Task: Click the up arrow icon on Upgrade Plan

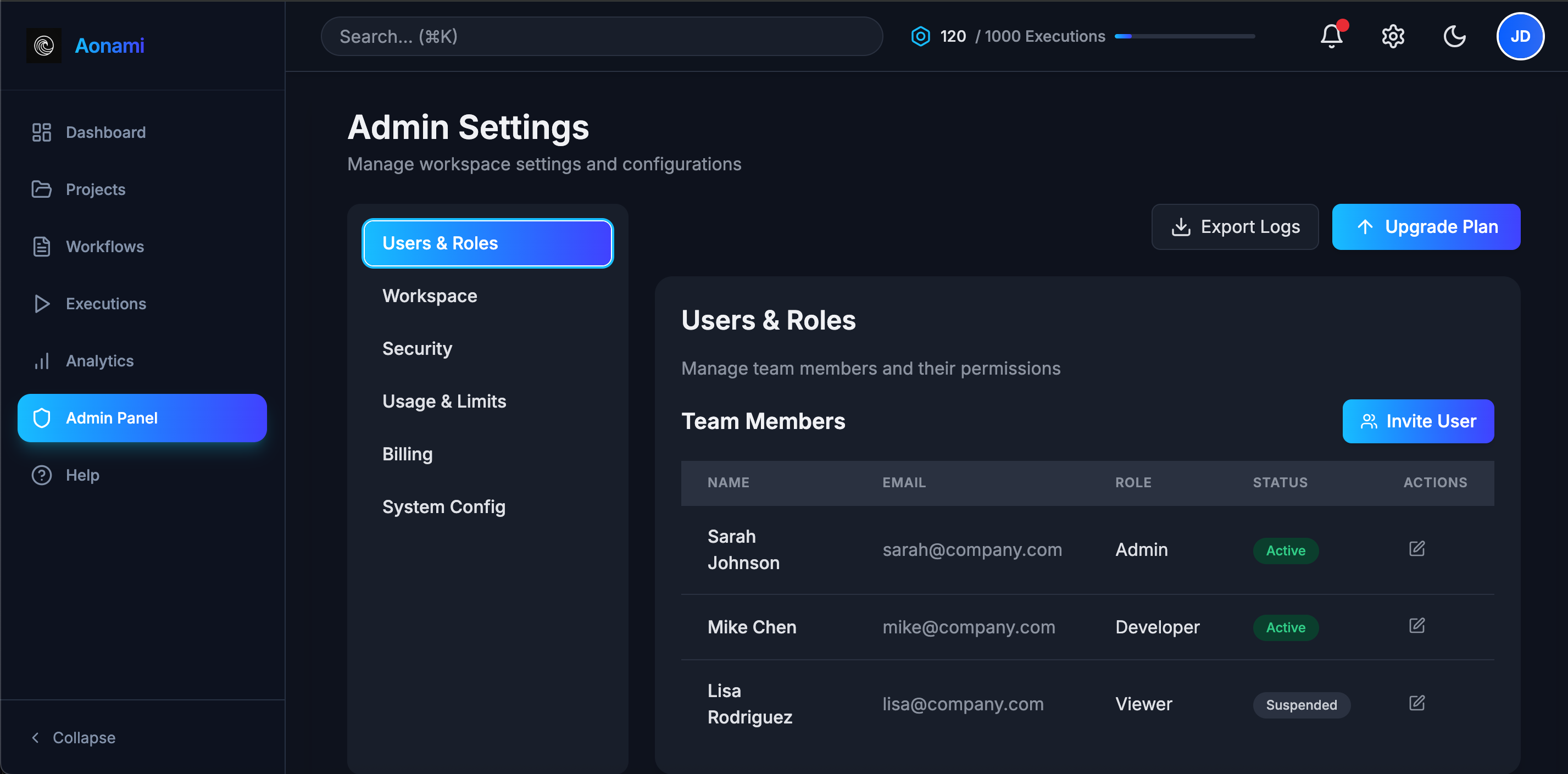Action: pos(1365,227)
